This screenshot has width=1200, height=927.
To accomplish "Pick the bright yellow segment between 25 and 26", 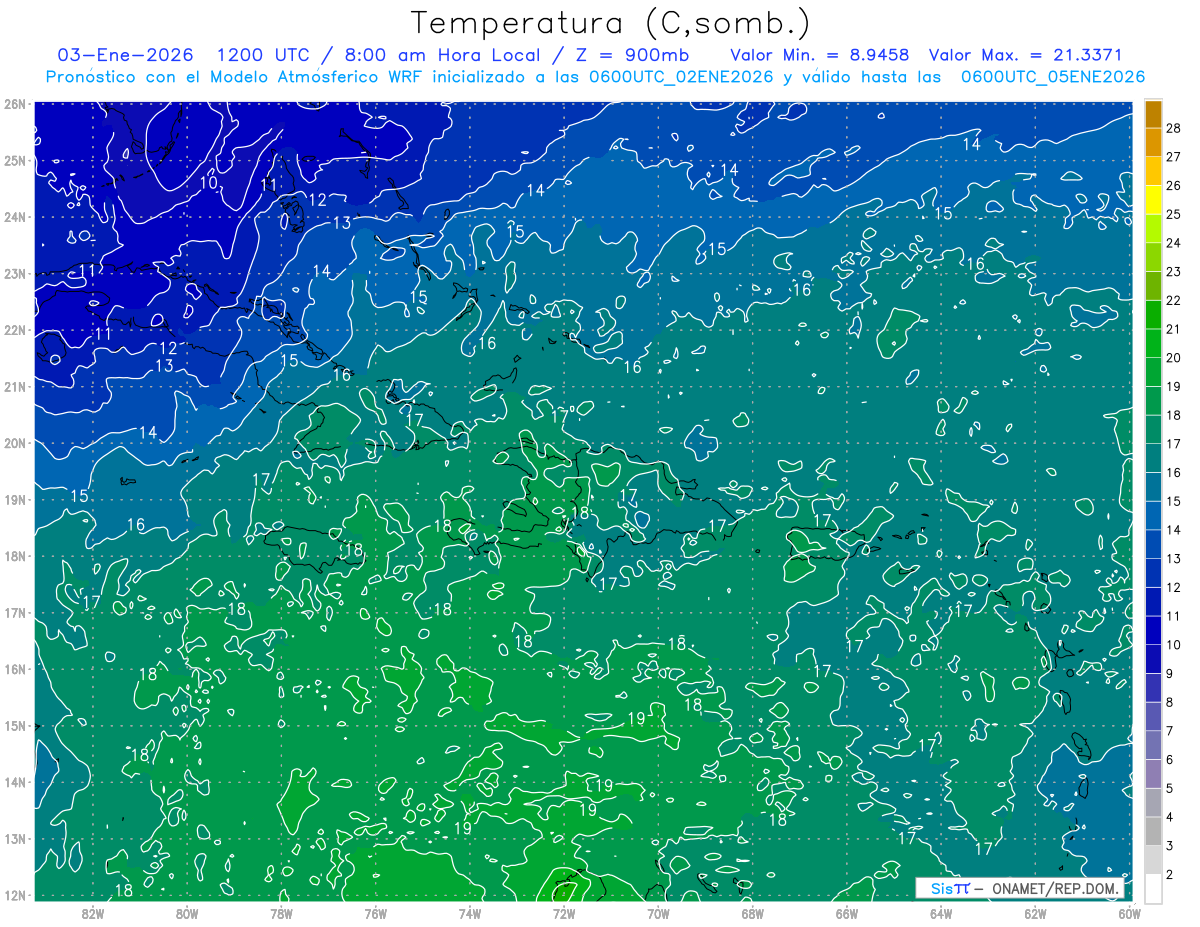I will click(x=1153, y=199).
